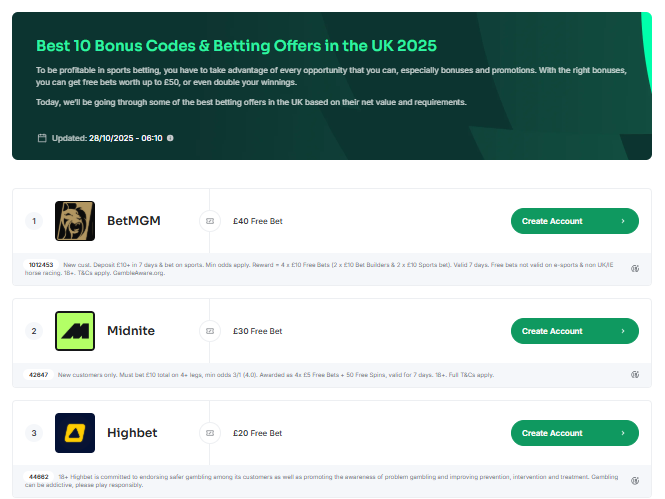This screenshot has height=499, width=665.
Task: Open Create Account for Highbet
Action: [x=574, y=433]
